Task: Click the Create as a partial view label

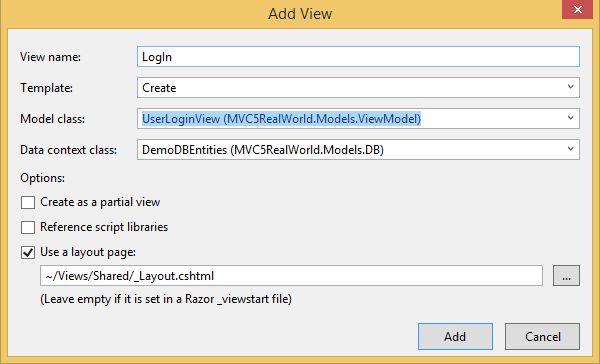Action: pyautogui.click(x=100, y=202)
